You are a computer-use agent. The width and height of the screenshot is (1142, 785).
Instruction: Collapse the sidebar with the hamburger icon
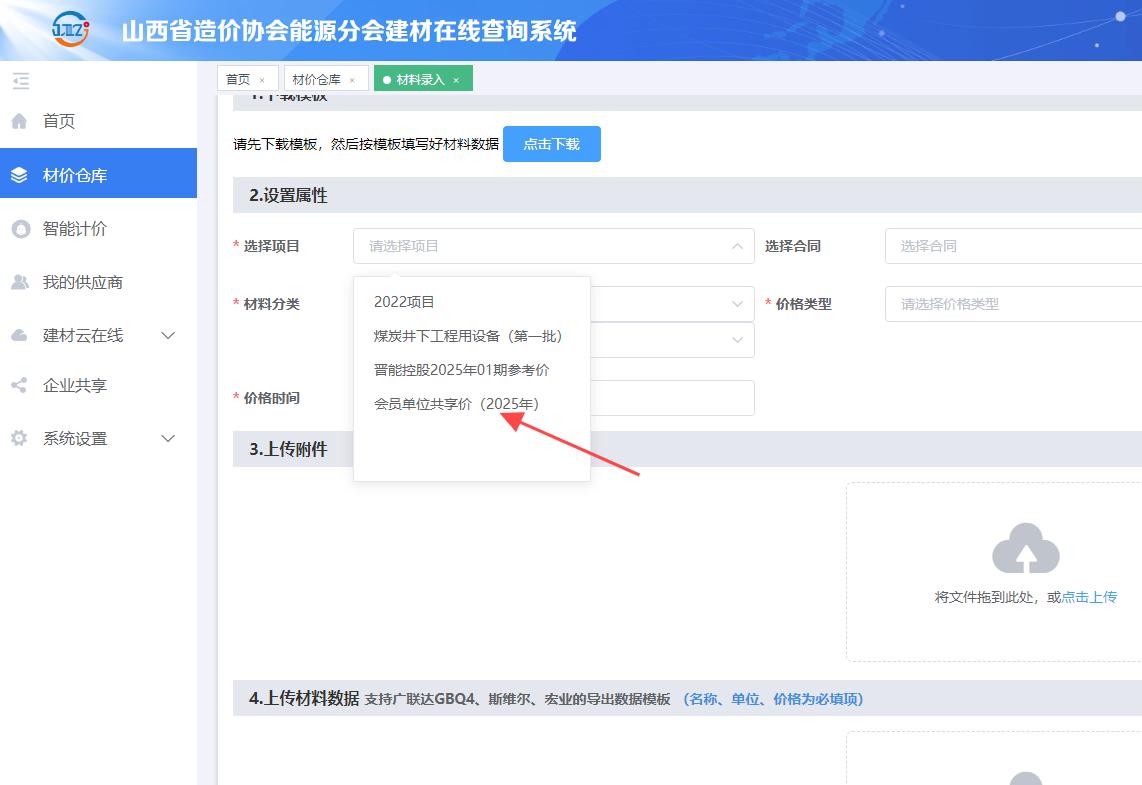tap(21, 81)
